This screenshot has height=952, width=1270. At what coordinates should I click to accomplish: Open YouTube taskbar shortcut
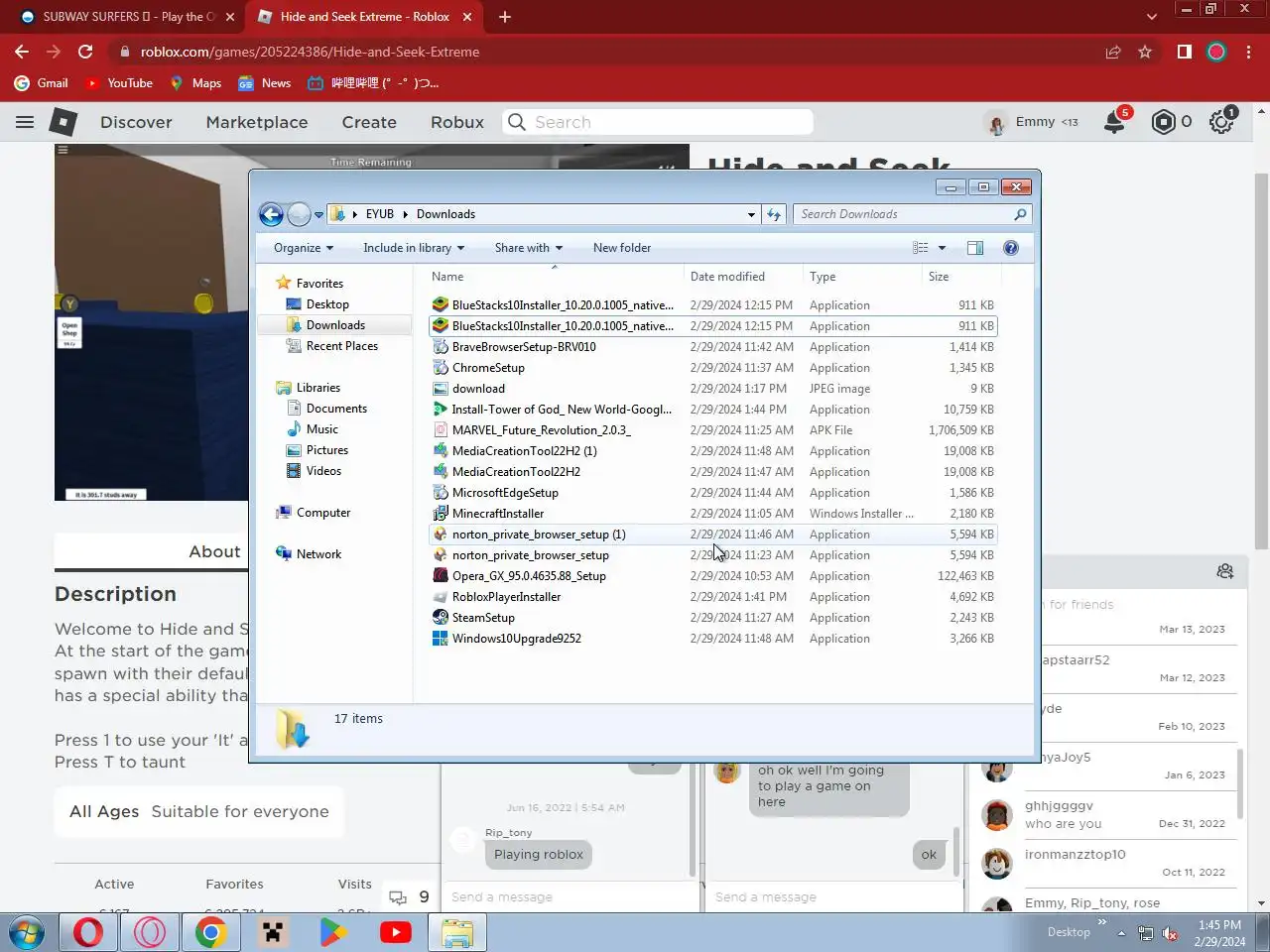tap(395, 933)
